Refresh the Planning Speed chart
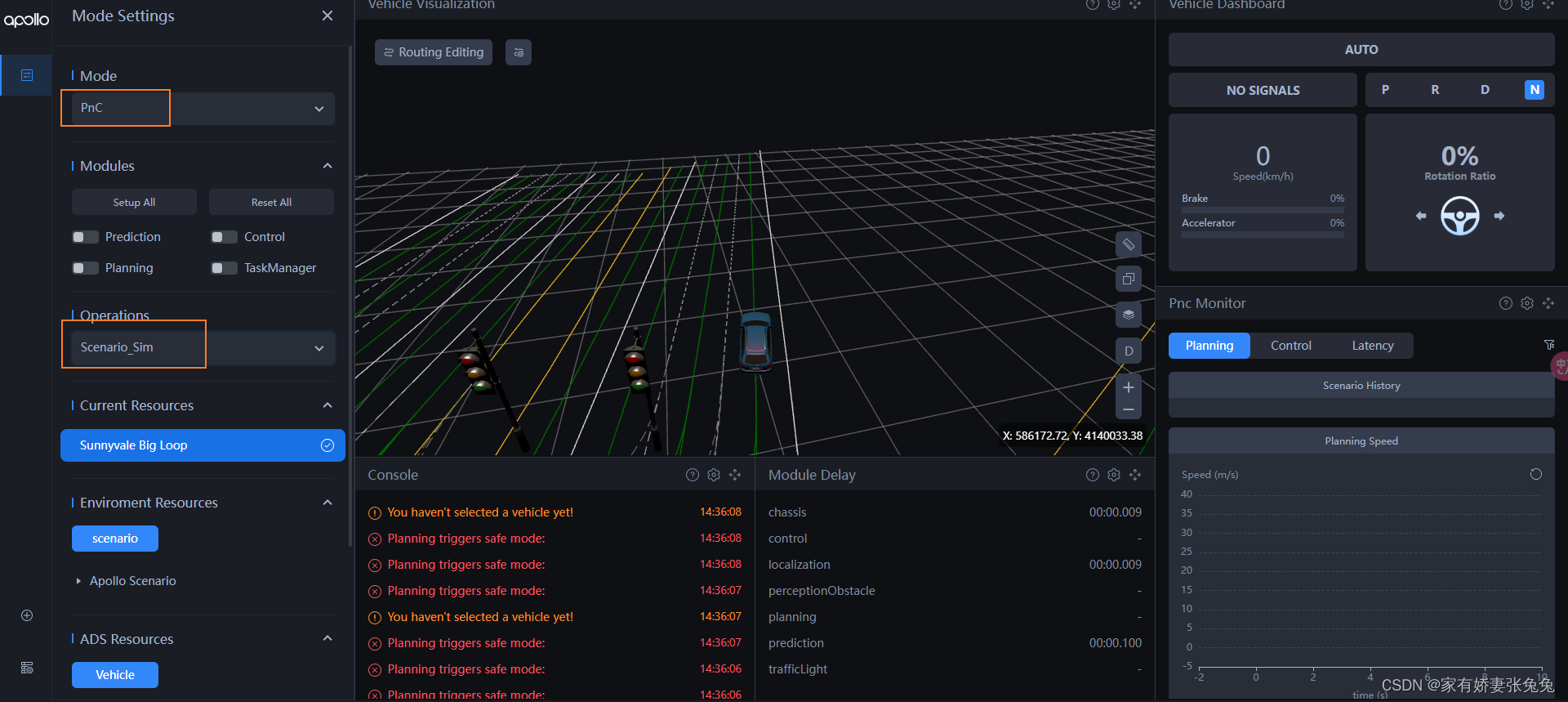Viewport: 1568px width, 702px height. point(1535,474)
